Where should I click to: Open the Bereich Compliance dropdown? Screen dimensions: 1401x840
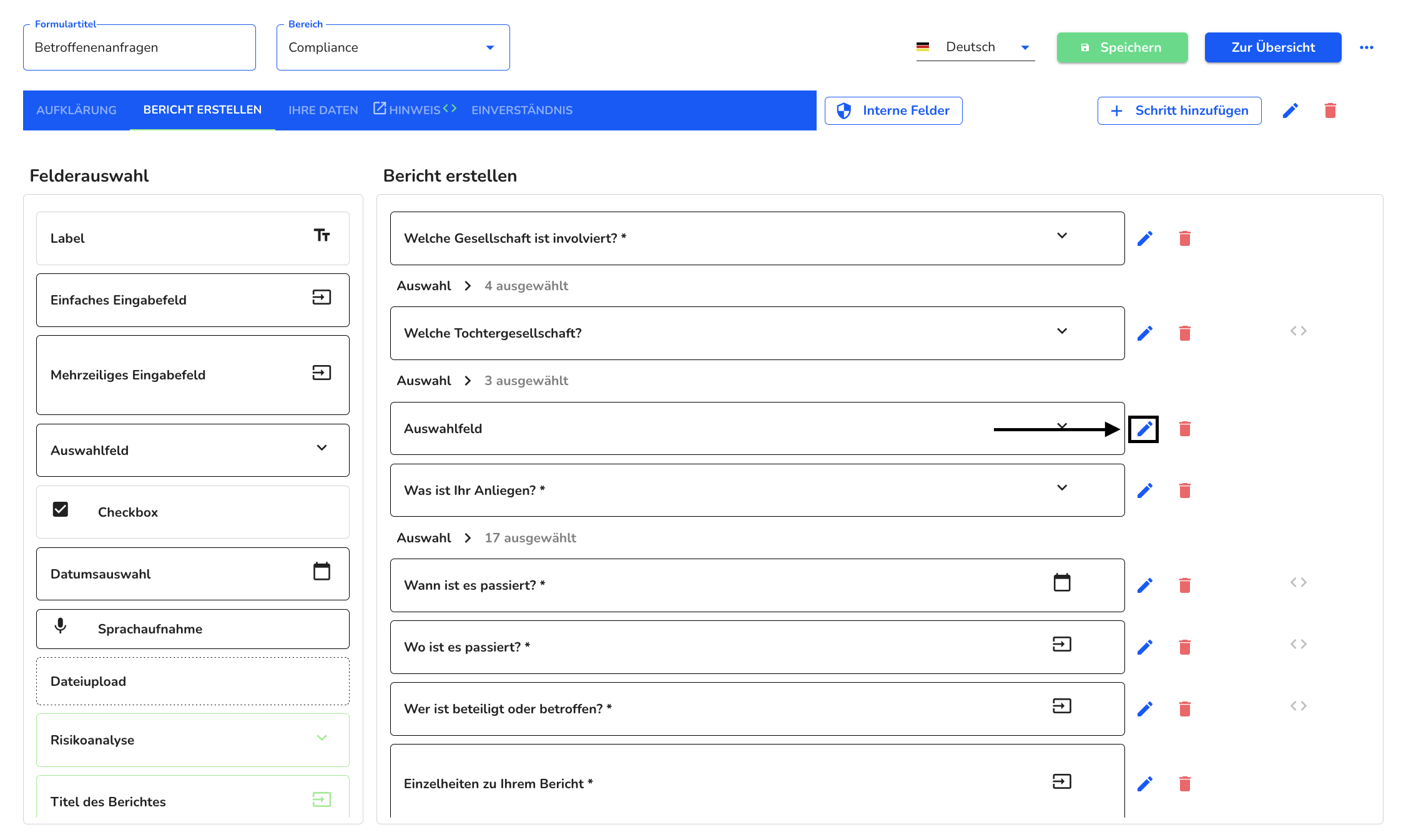coord(393,47)
